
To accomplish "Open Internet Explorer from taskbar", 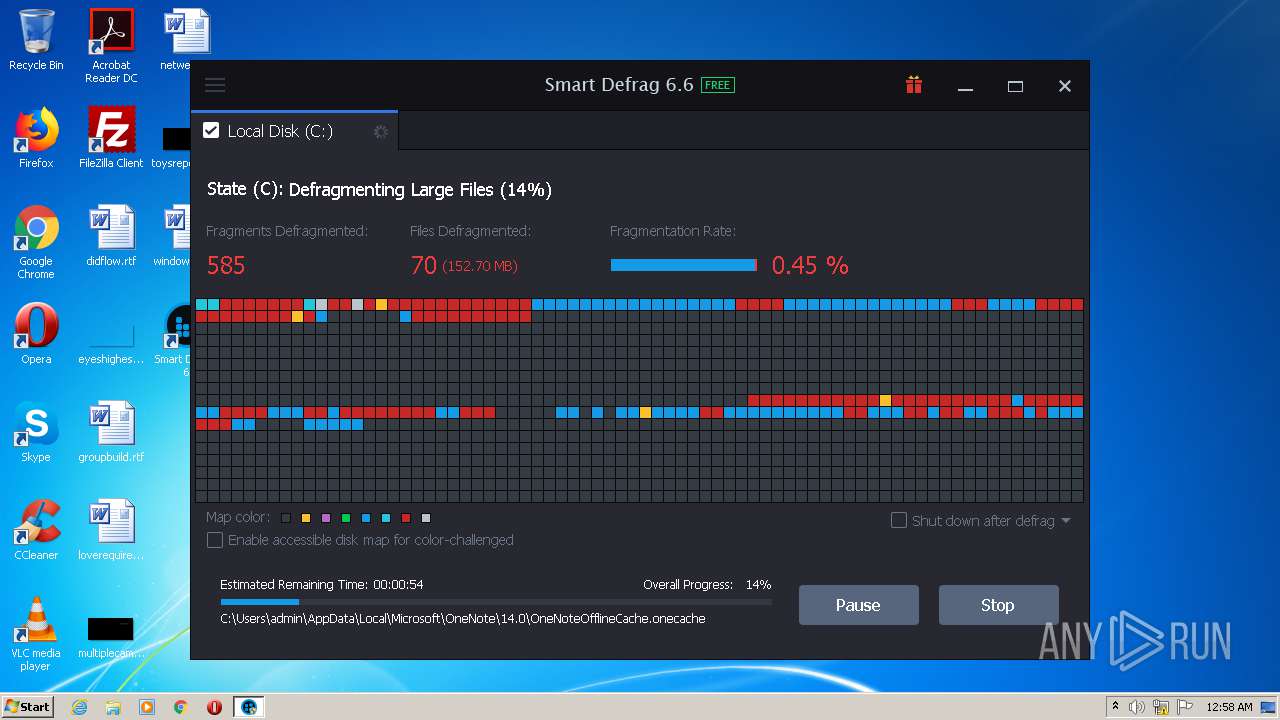I will click(x=79, y=707).
